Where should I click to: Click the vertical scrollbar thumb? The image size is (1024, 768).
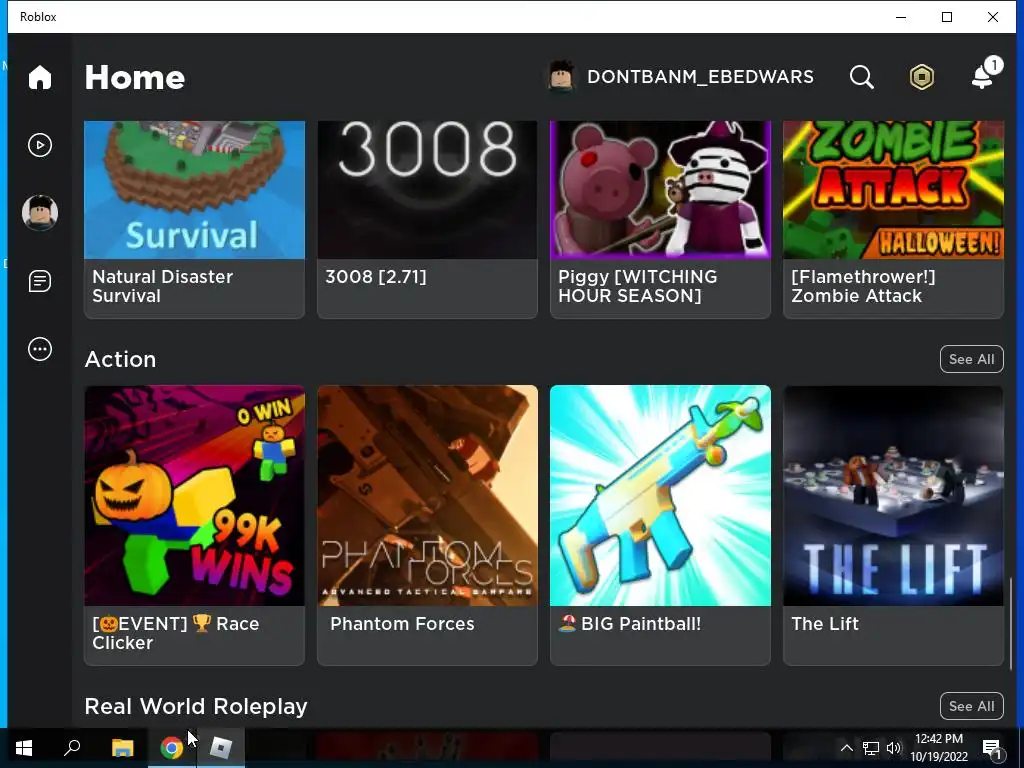1012,624
